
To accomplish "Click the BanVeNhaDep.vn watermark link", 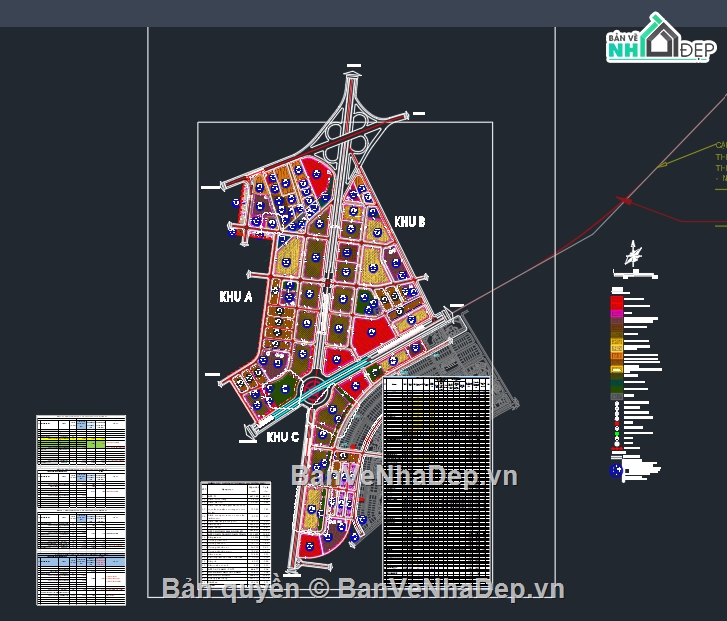I will point(404,476).
